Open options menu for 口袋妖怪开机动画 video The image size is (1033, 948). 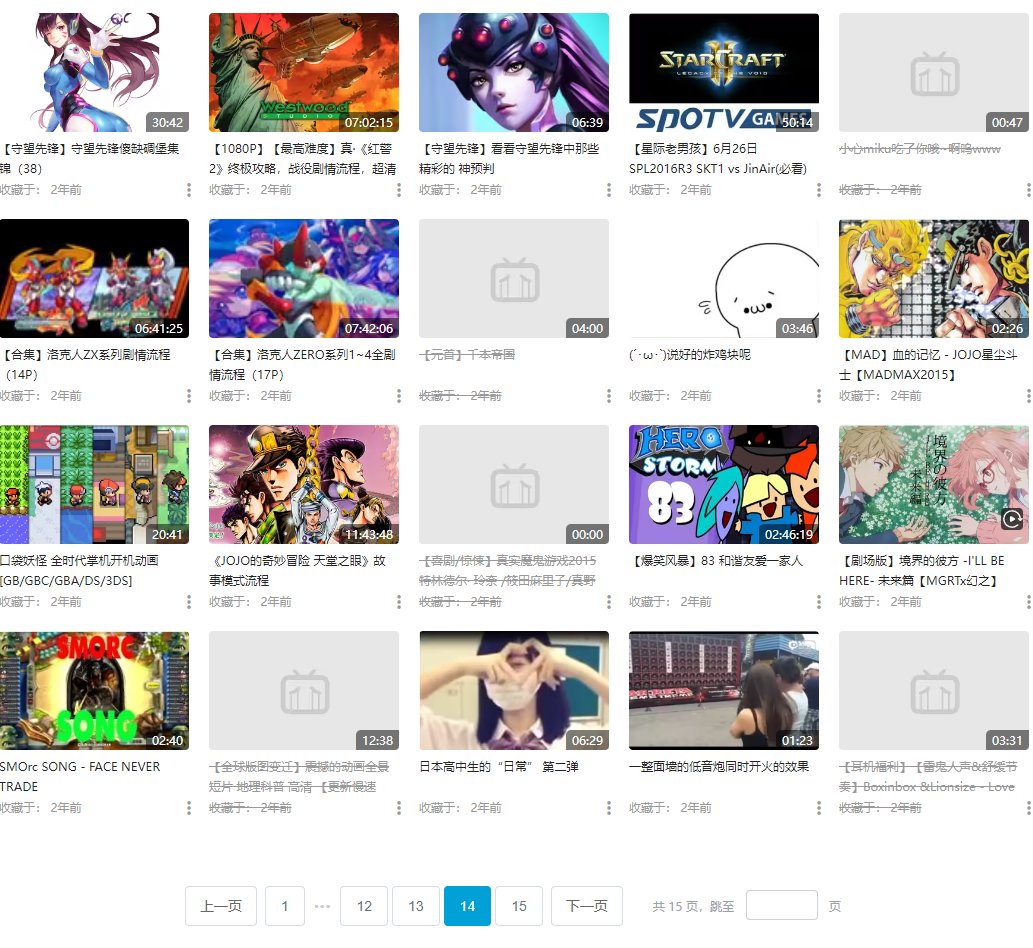click(x=189, y=602)
